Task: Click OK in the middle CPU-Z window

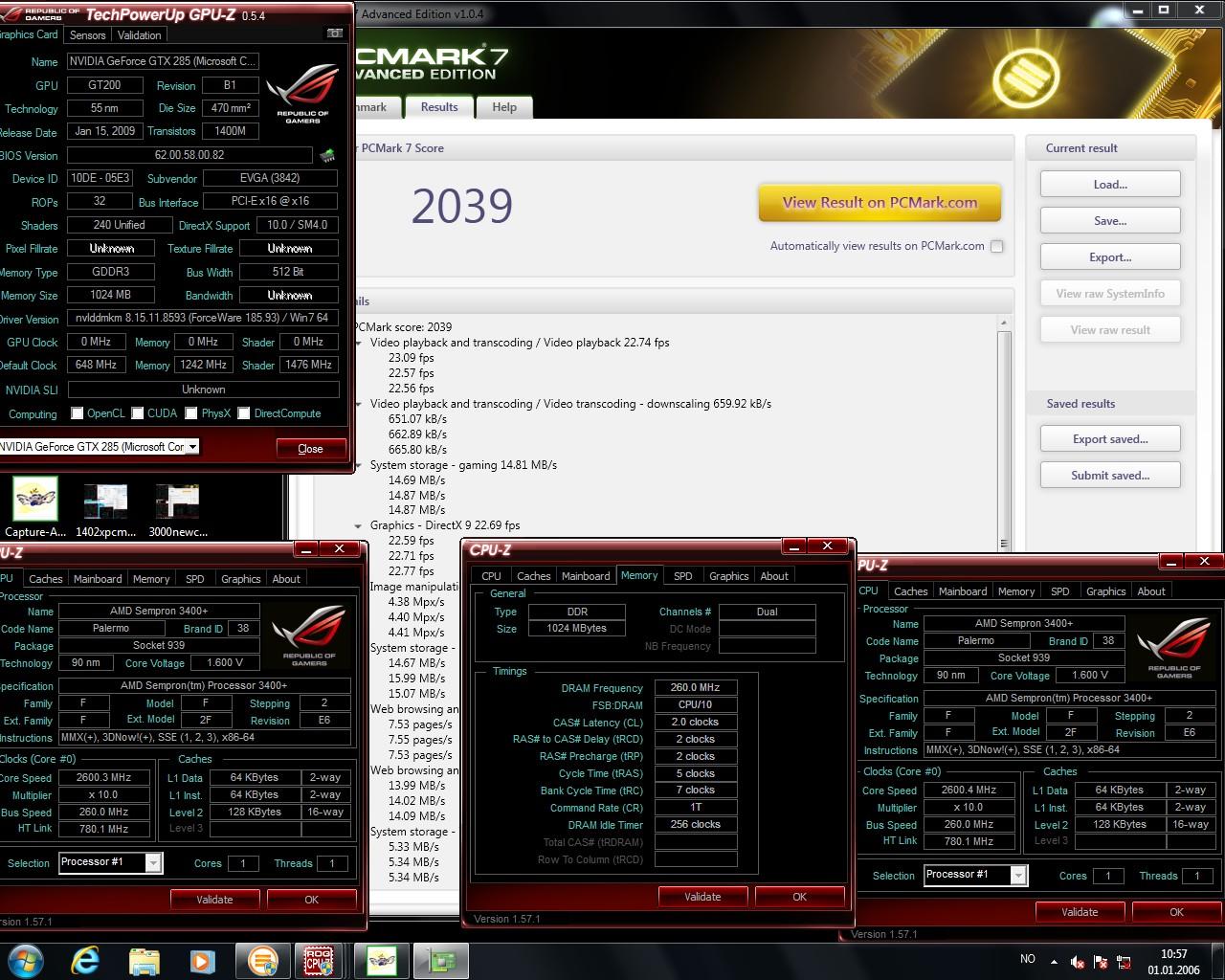Action: 799,897
